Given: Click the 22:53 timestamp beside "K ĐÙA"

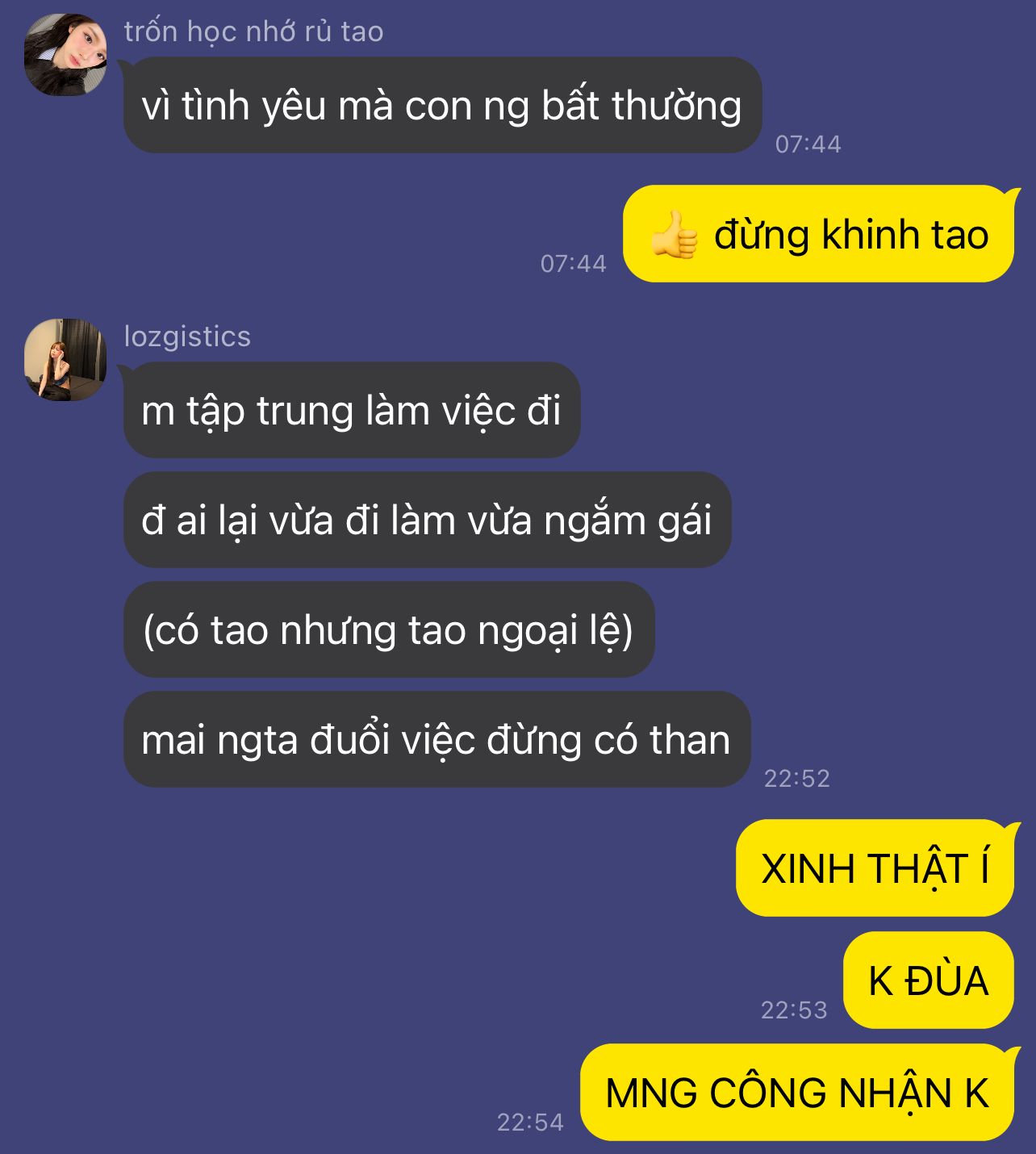Looking at the screenshot, I should click(794, 1010).
